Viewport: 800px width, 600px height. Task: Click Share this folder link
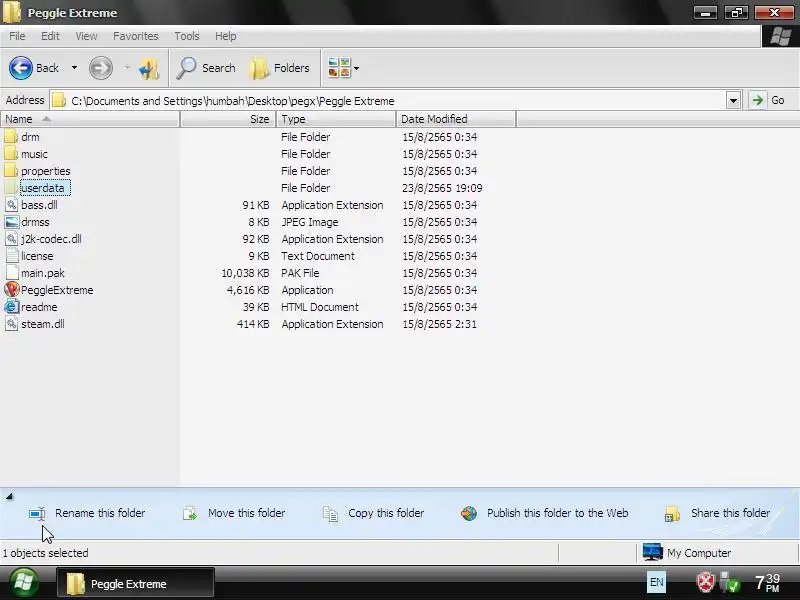tap(731, 513)
